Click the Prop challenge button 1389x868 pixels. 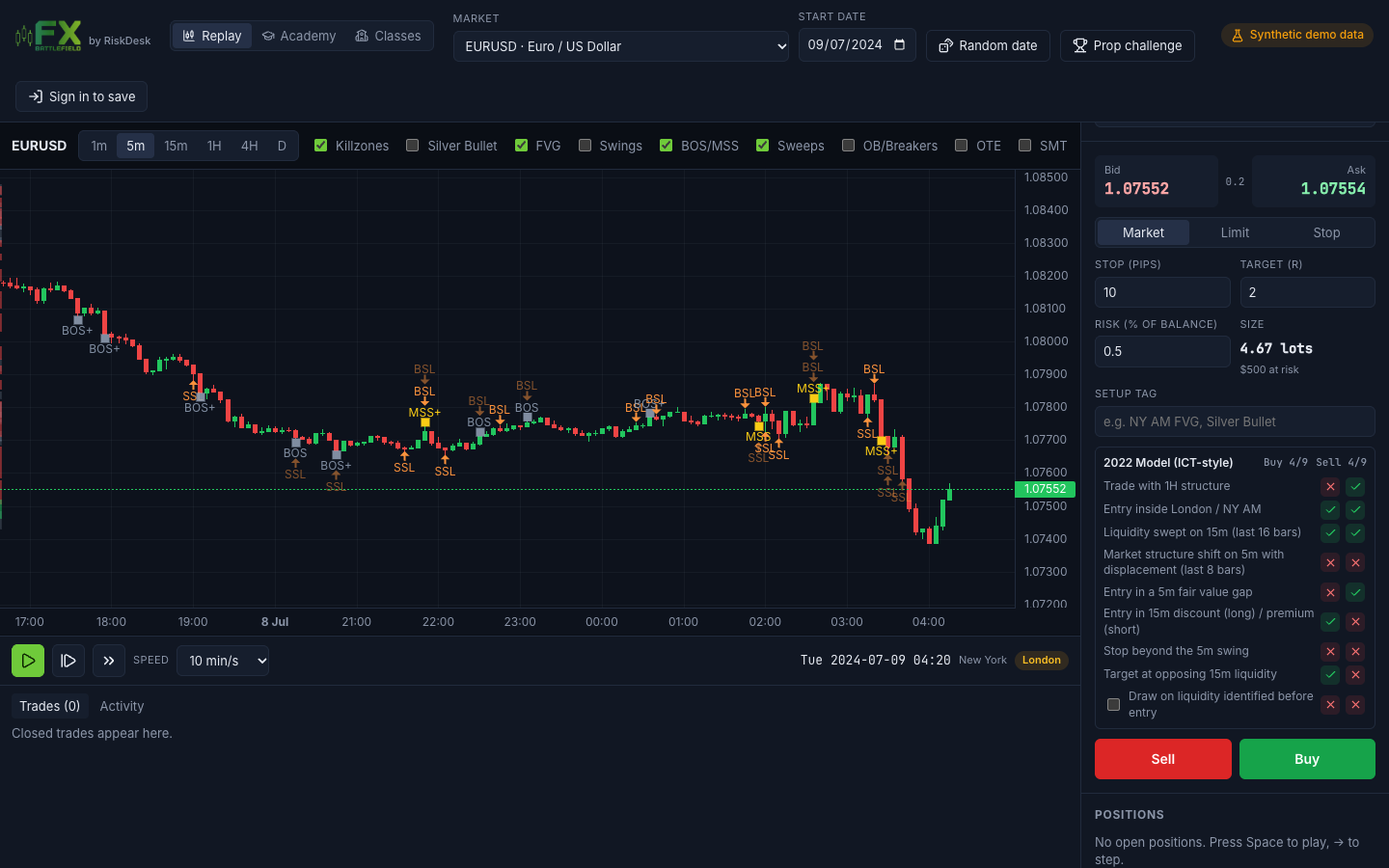point(1128,45)
